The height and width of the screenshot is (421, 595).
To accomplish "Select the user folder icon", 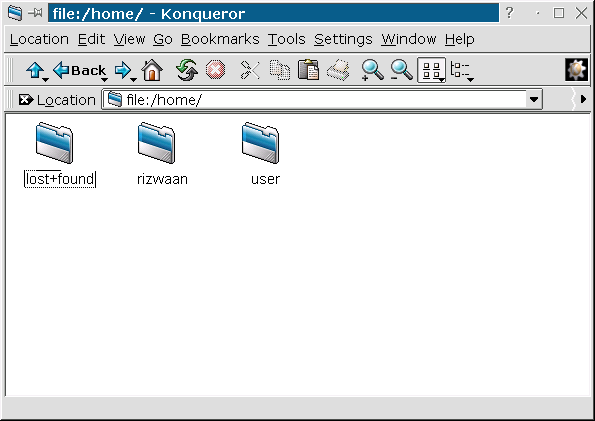I will click(x=260, y=143).
